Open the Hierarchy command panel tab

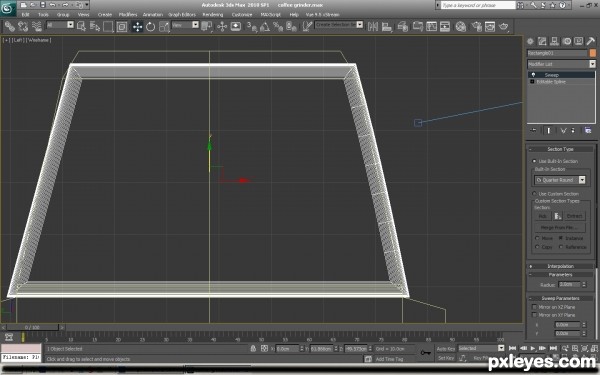click(x=554, y=41)
